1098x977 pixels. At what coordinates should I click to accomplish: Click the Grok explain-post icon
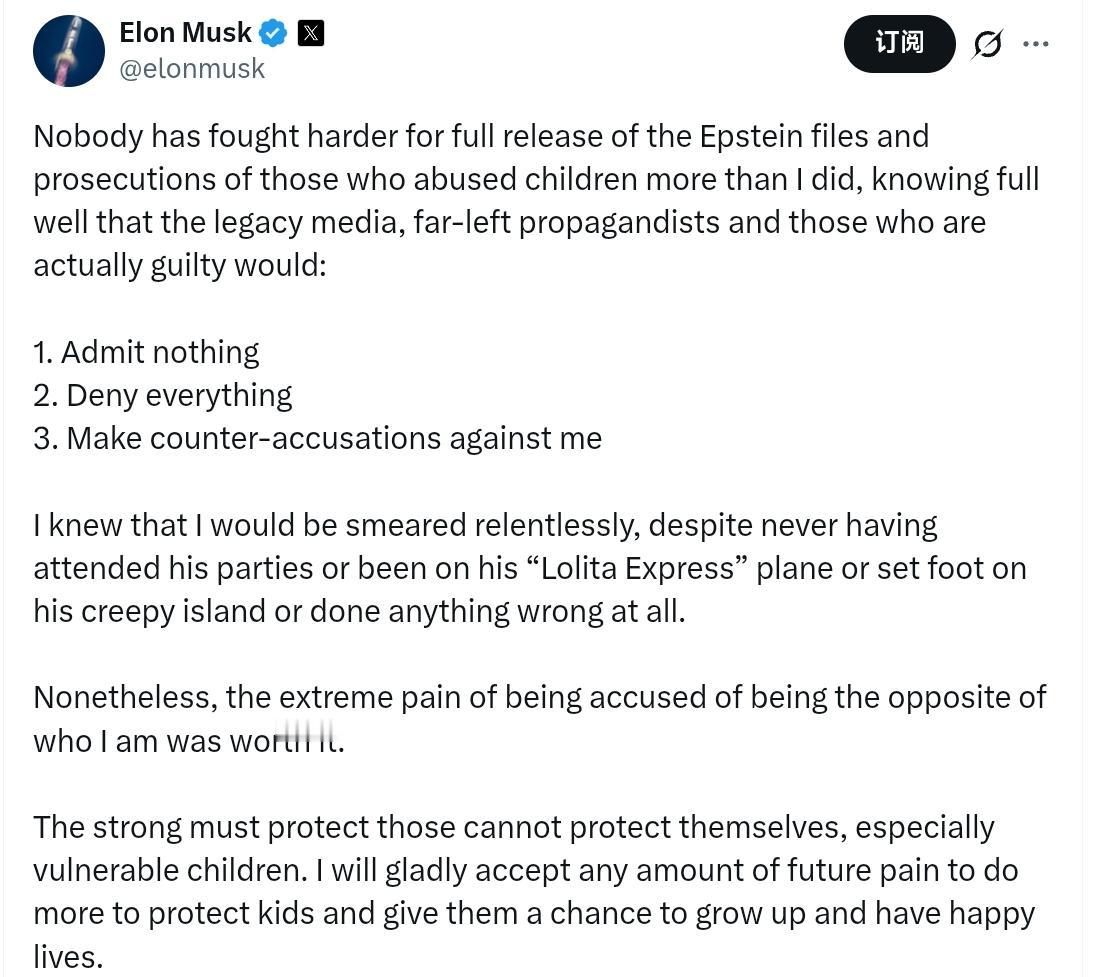pos(987,44)
